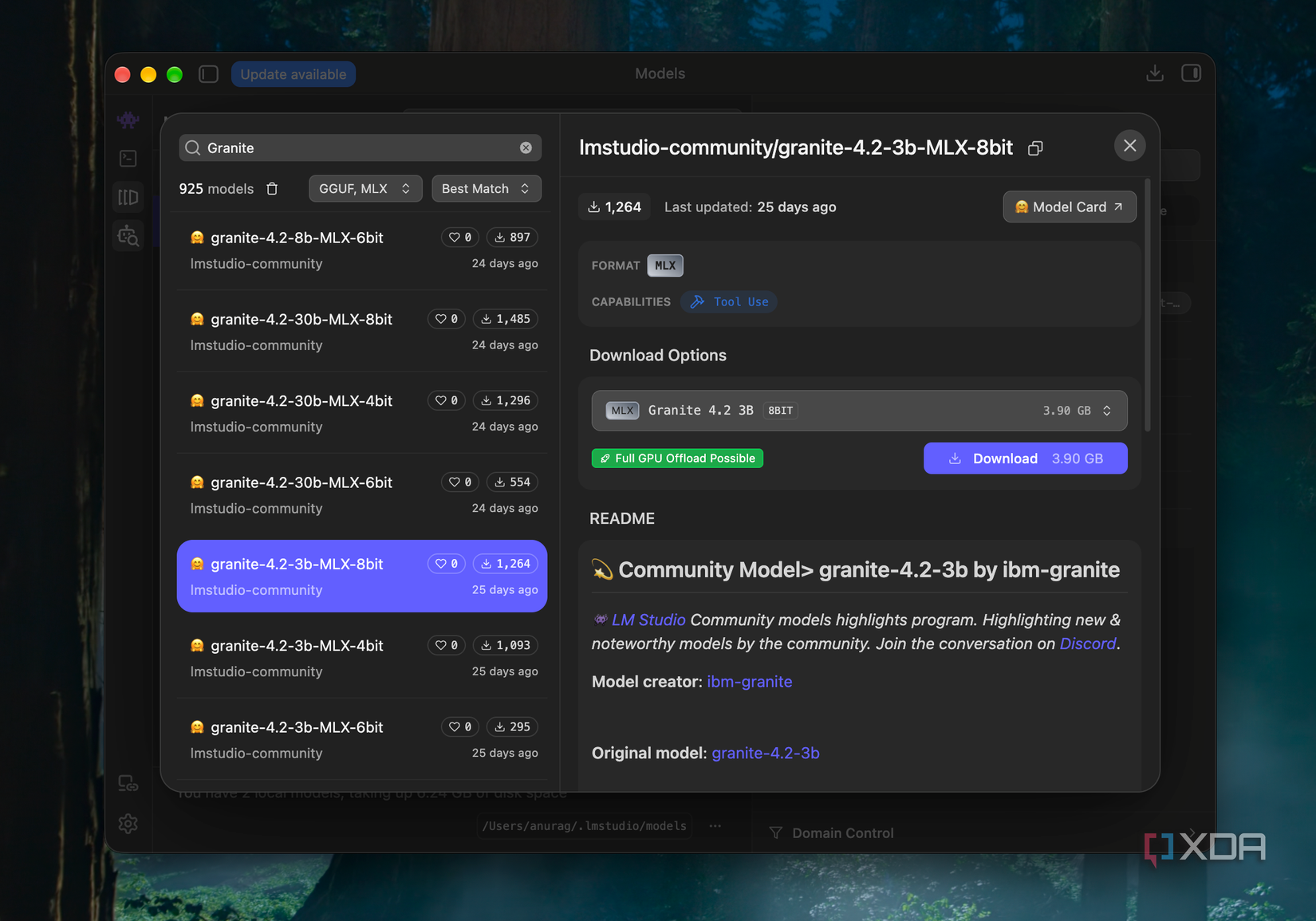Open the Developer terminal sidebar icon
The image size is (1316, 921).
(x=128, y=158)
